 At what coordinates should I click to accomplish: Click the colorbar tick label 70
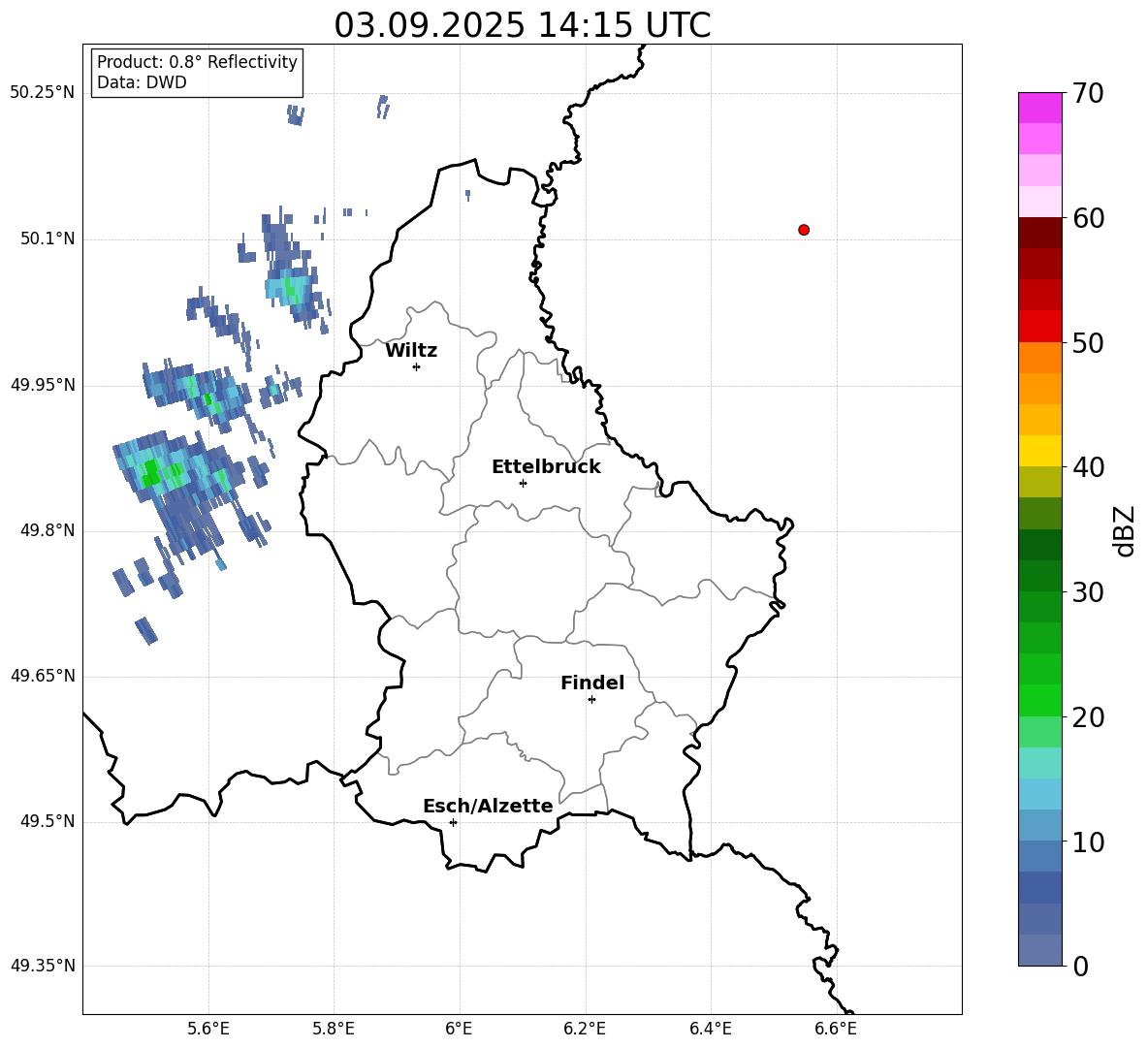[1089, 93]
